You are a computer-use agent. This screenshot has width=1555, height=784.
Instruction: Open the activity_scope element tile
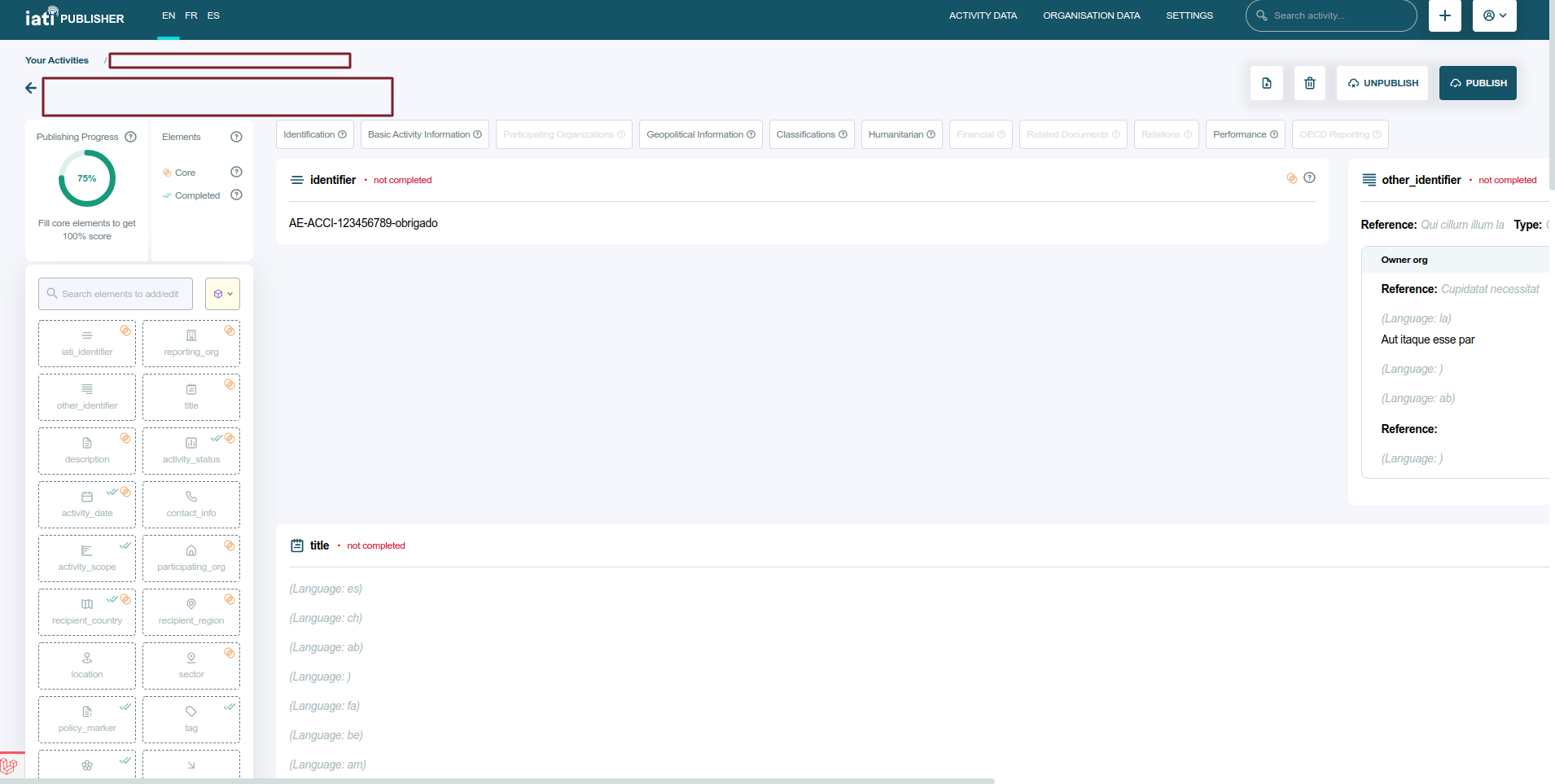click(87, 558)
